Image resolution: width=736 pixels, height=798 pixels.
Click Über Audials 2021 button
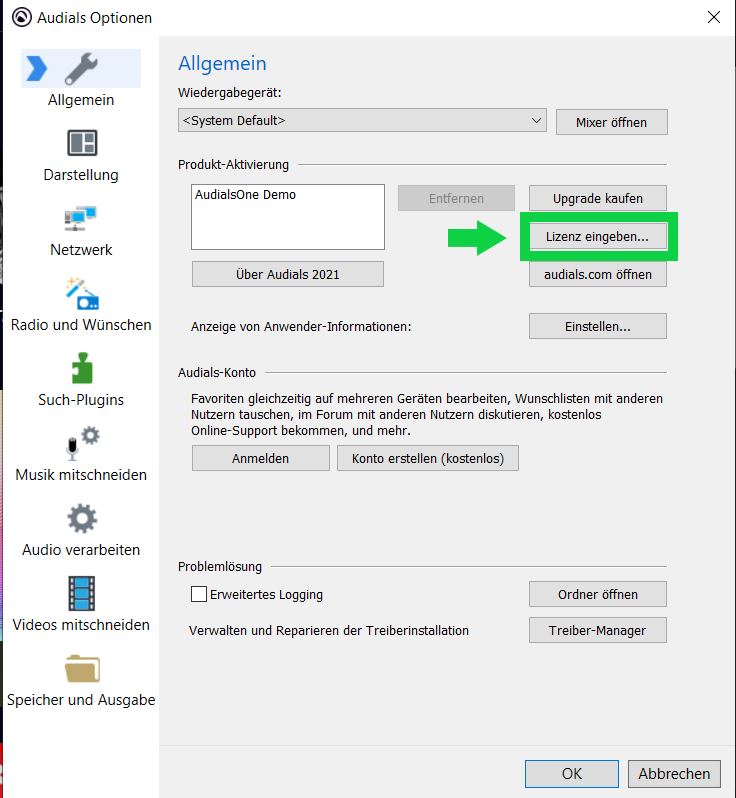(287, 274)
